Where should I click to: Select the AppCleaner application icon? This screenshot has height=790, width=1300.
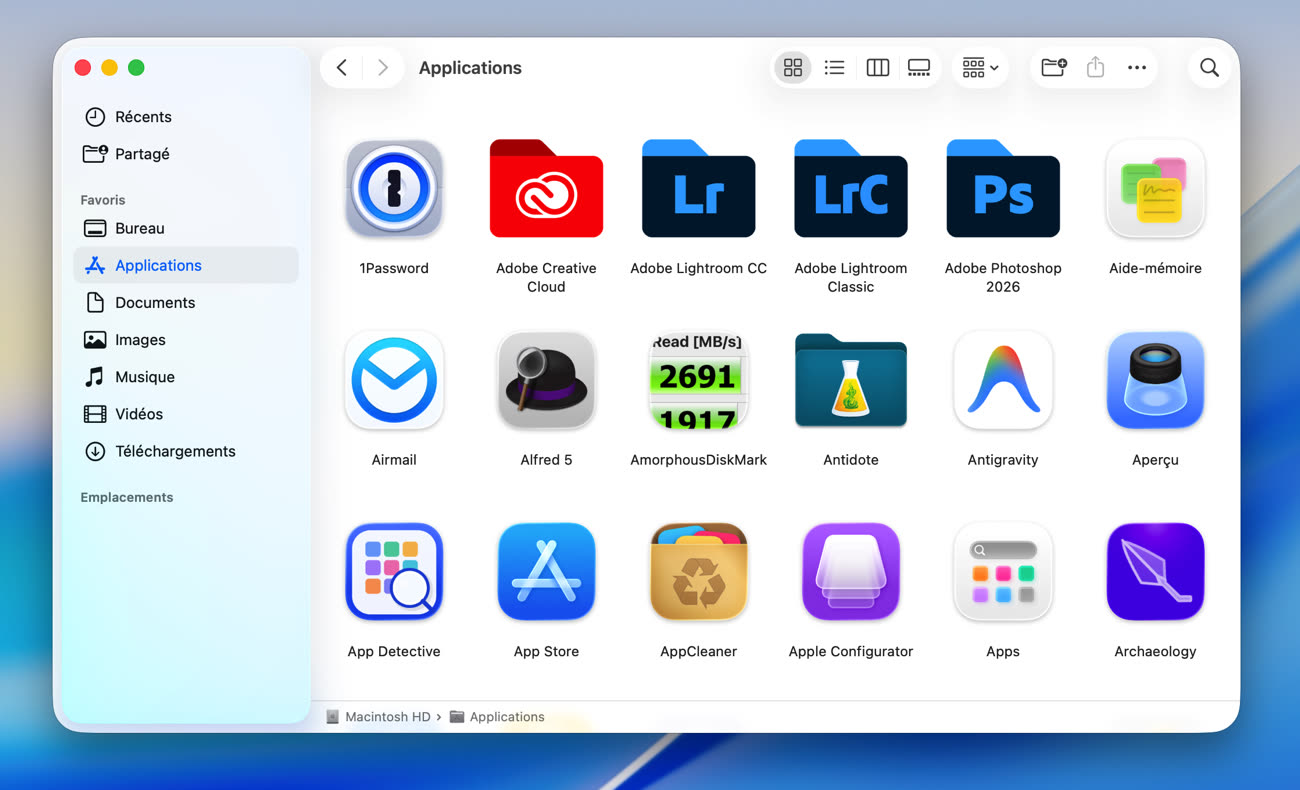click(698, 572)
